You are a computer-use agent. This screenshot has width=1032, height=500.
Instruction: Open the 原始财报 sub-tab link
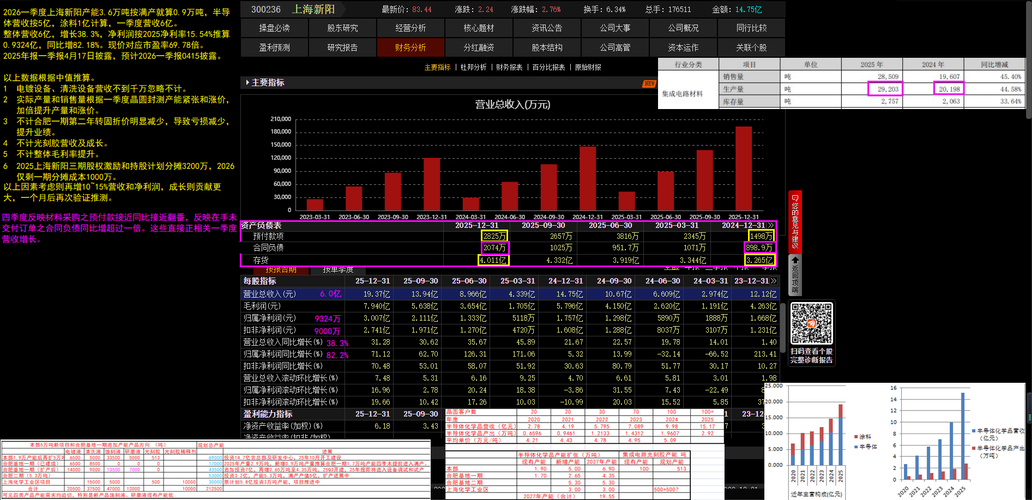coord(588,67)
